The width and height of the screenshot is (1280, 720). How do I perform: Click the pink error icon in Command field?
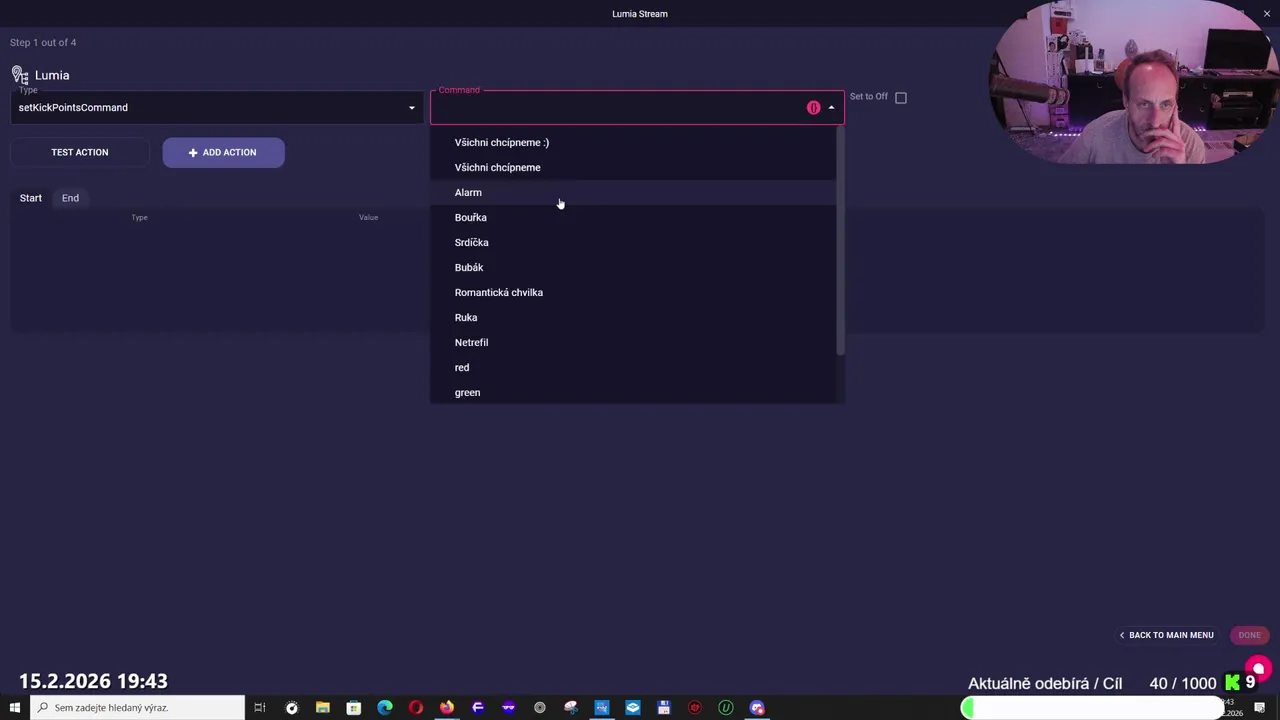(x=813, y=108)
